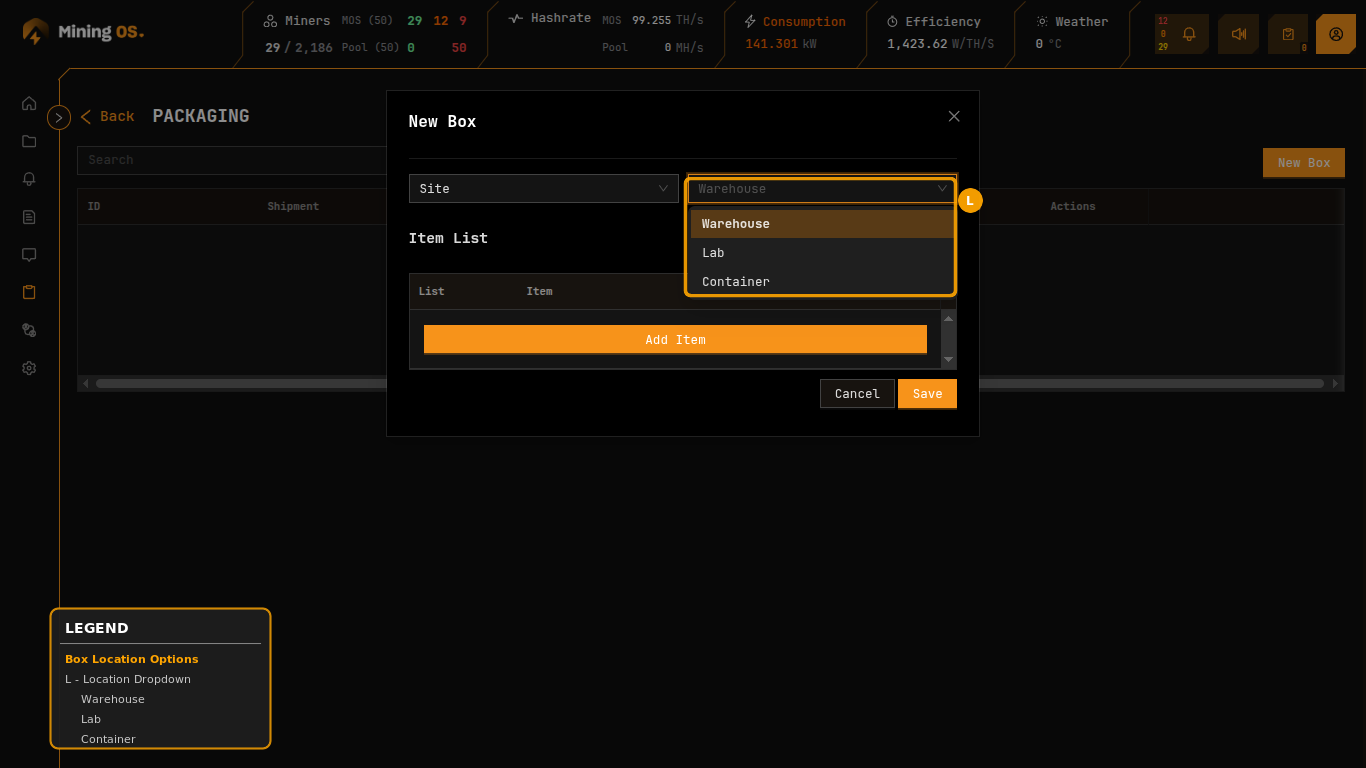1366x768 pixels.
Task: Select the highlighted Packaging clipboard icon
Action: click(x=29, y=292)
